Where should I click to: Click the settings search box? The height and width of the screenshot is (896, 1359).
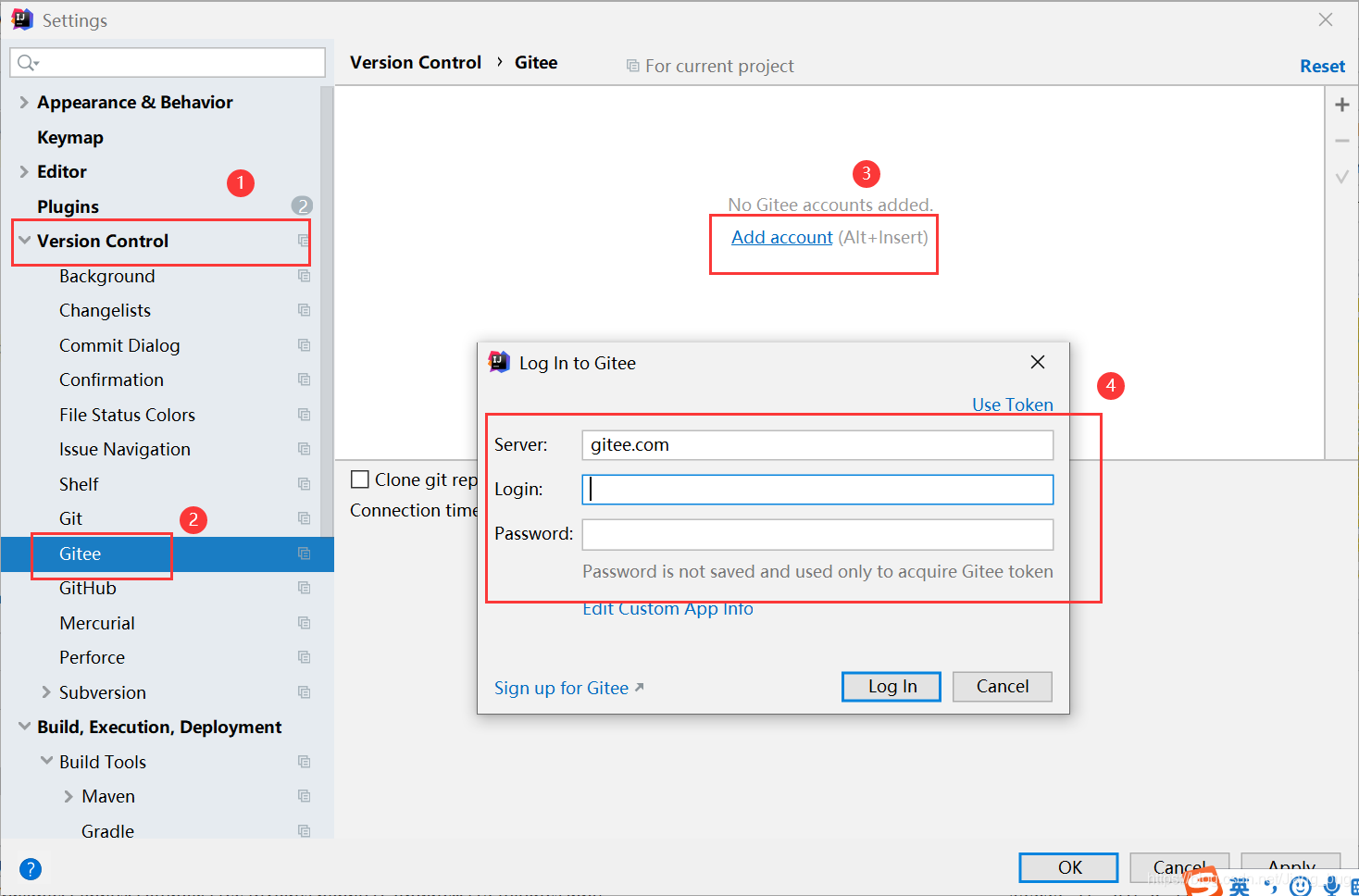[168, 63]
